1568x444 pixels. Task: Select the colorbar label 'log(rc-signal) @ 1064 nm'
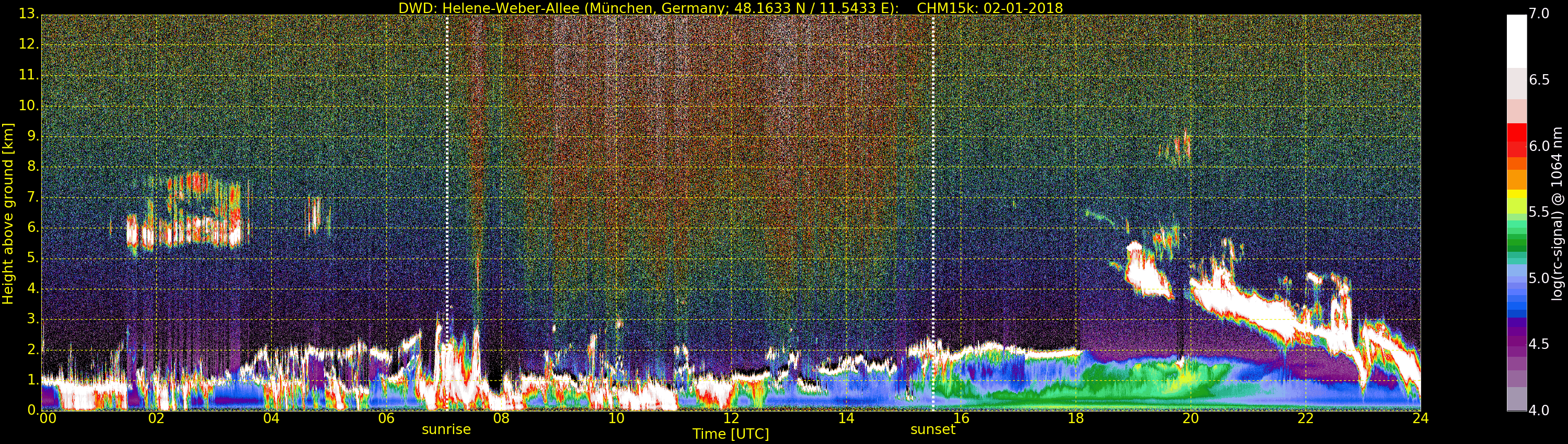(x=1557, y=214)
